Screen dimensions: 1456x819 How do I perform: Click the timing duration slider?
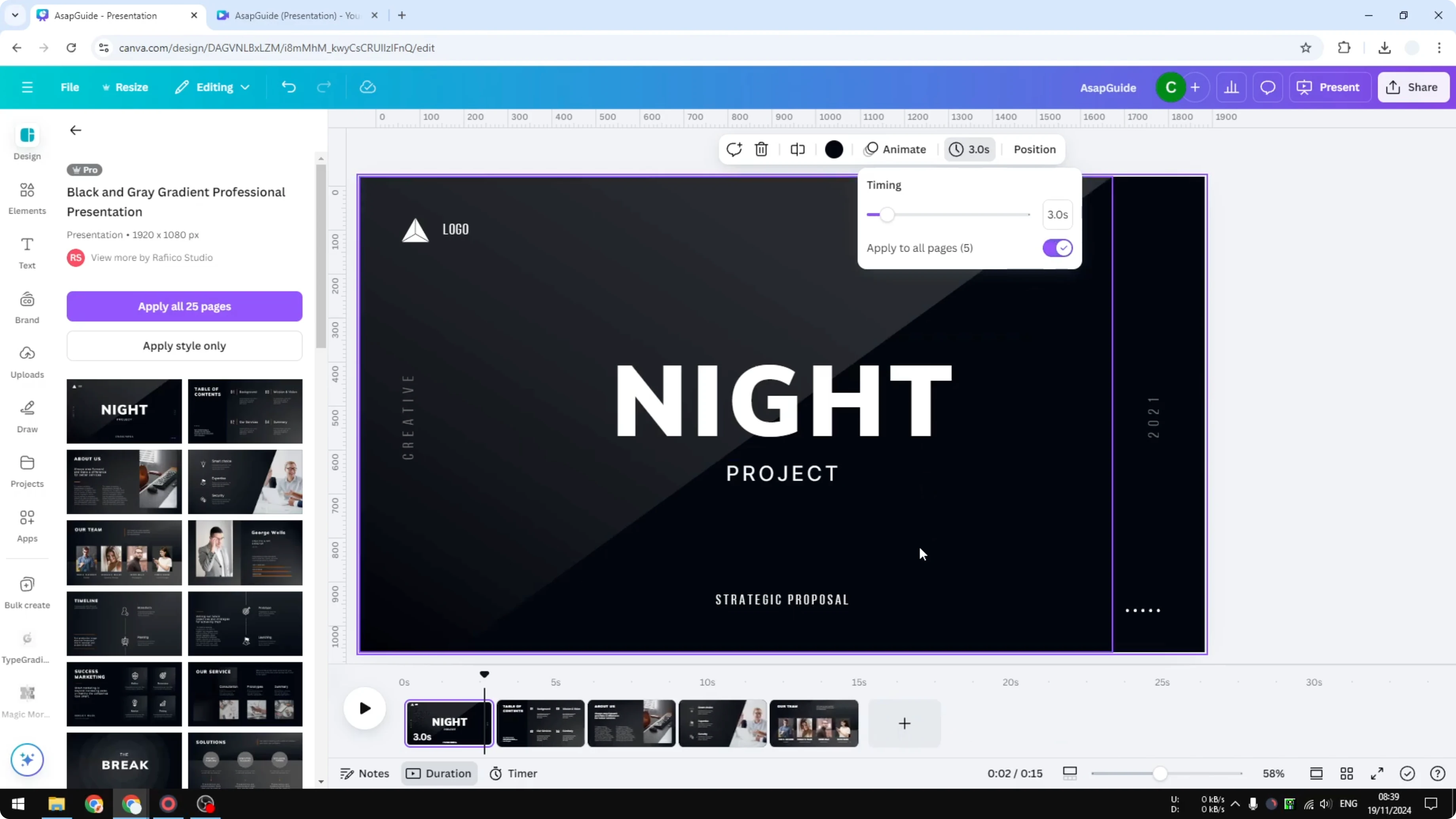pos(887,215)
